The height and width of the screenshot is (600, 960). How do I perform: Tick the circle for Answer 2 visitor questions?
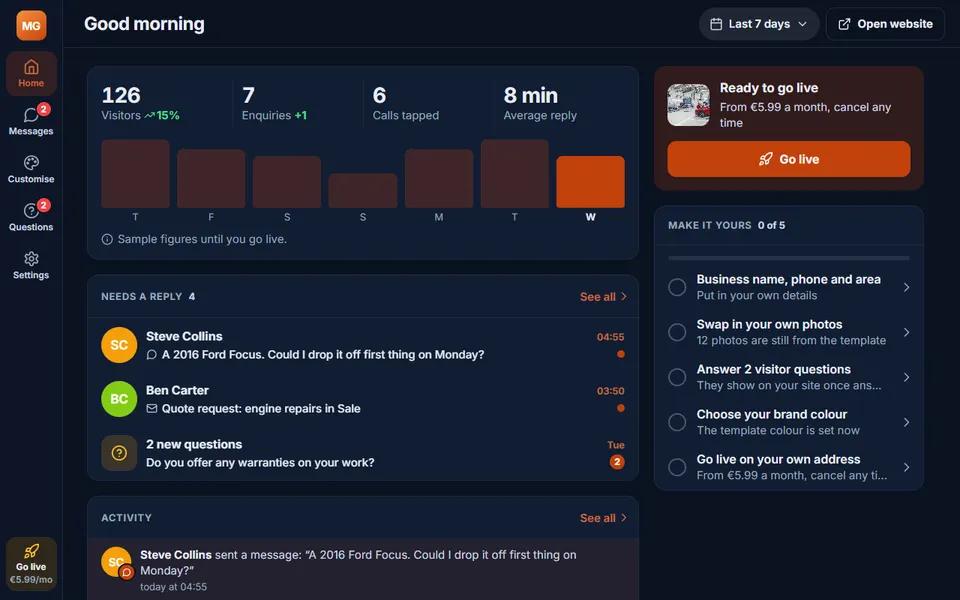point(677,377)
